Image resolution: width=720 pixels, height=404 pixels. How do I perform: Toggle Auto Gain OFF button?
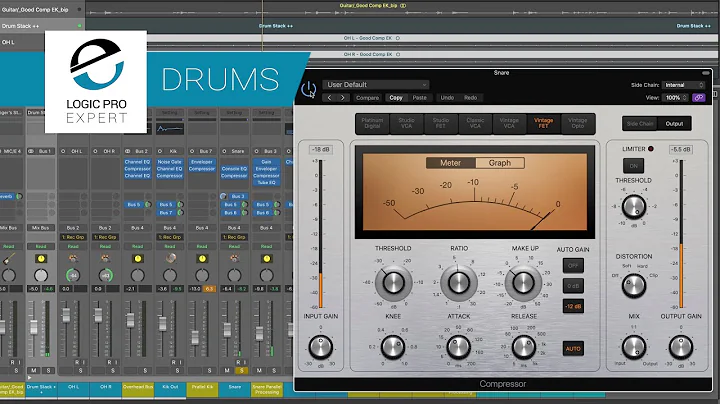[573, 265]
